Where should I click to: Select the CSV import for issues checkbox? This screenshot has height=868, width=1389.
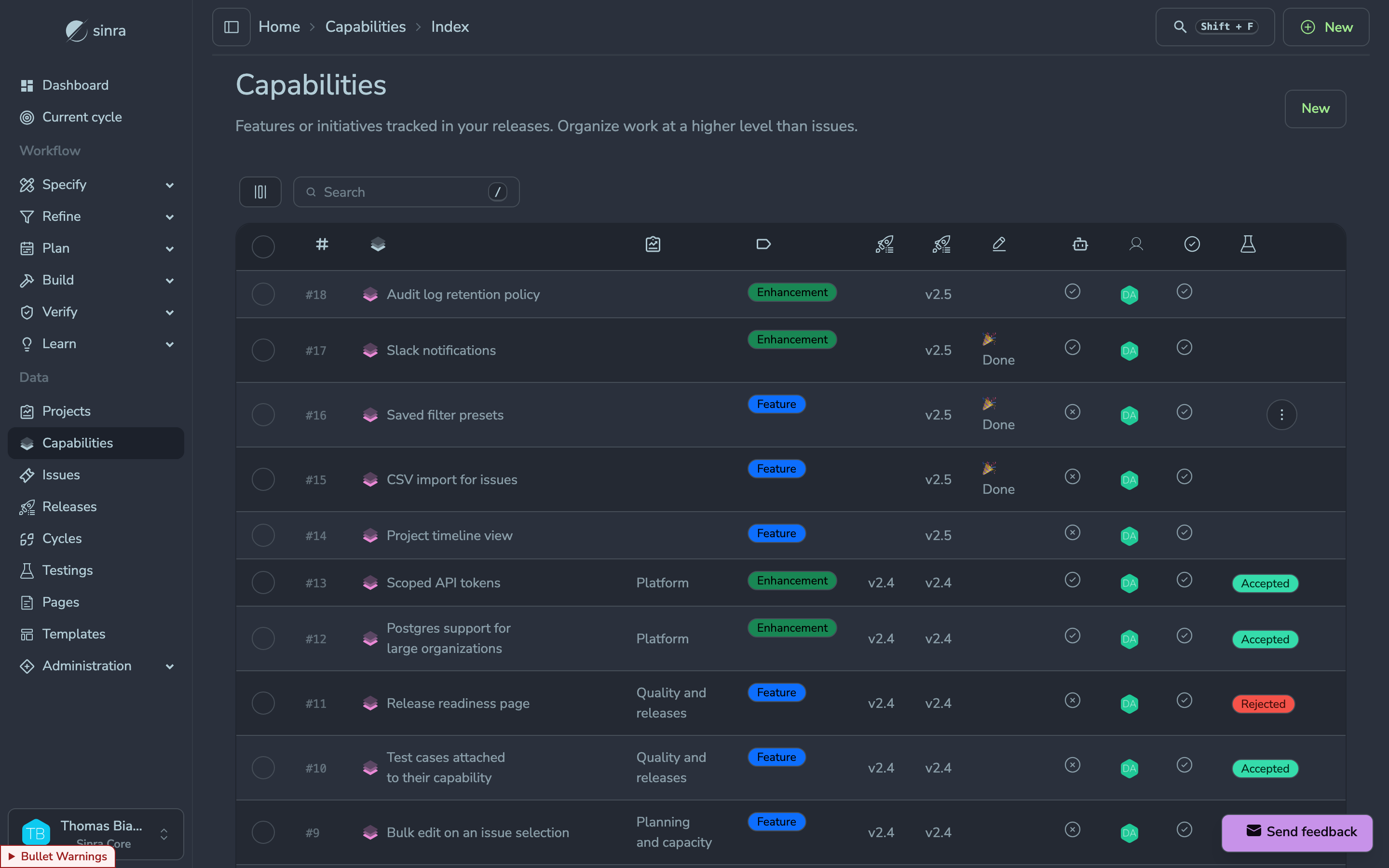pyautogui.click(x=263, y=479)
